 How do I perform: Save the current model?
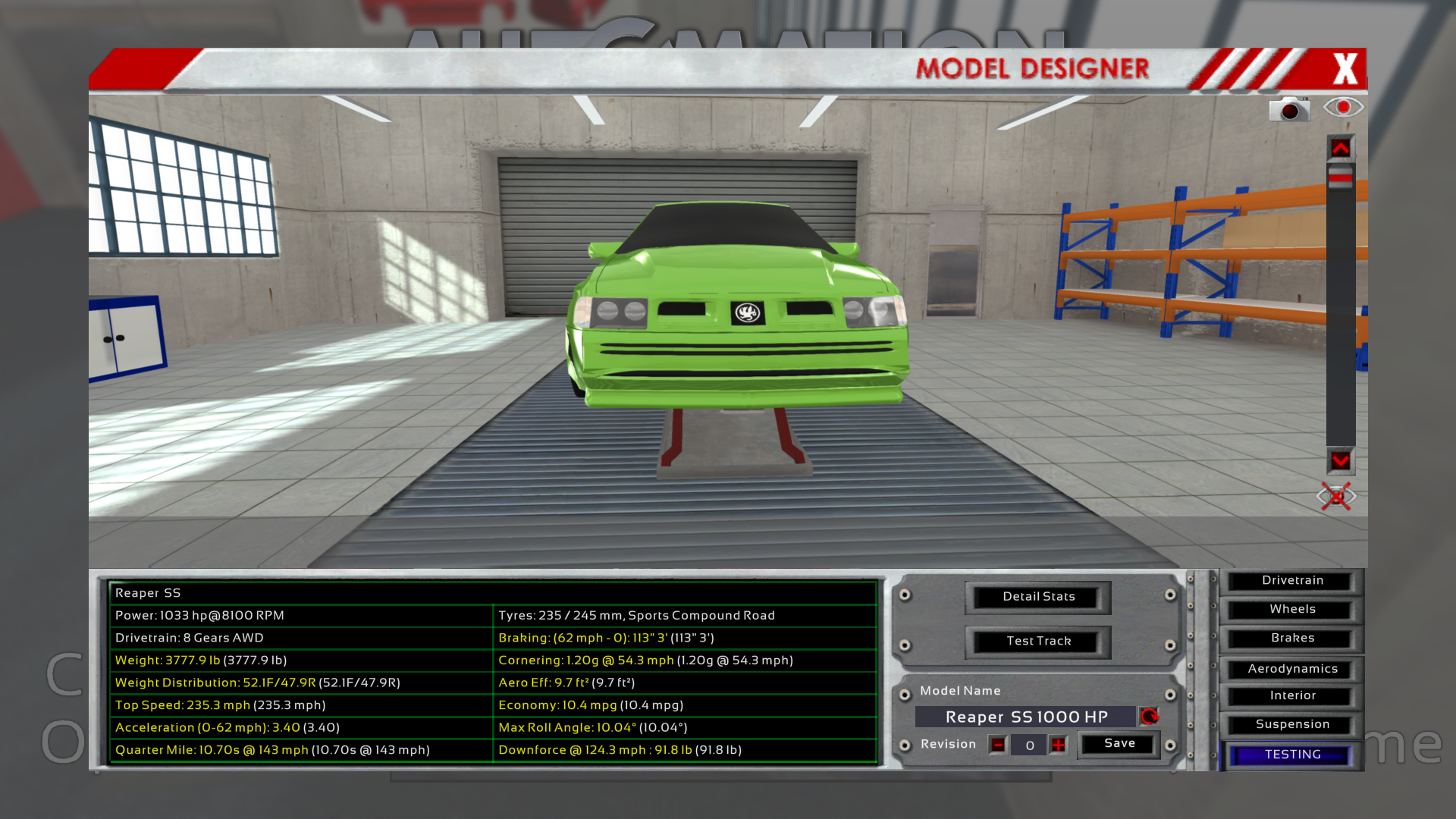pyautogui.click(x=1119, y=744)
